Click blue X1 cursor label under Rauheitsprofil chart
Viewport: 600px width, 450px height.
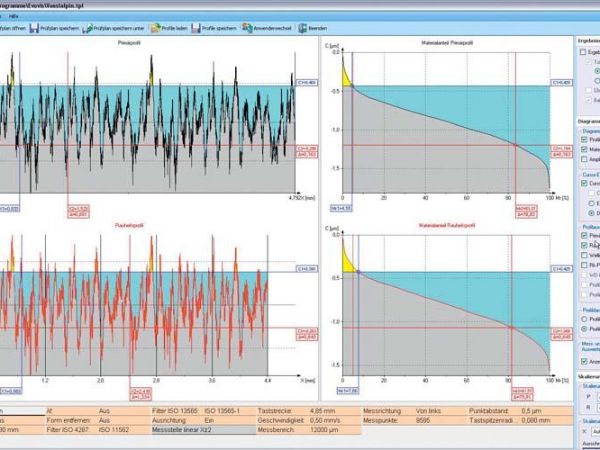tap(10, 391)
